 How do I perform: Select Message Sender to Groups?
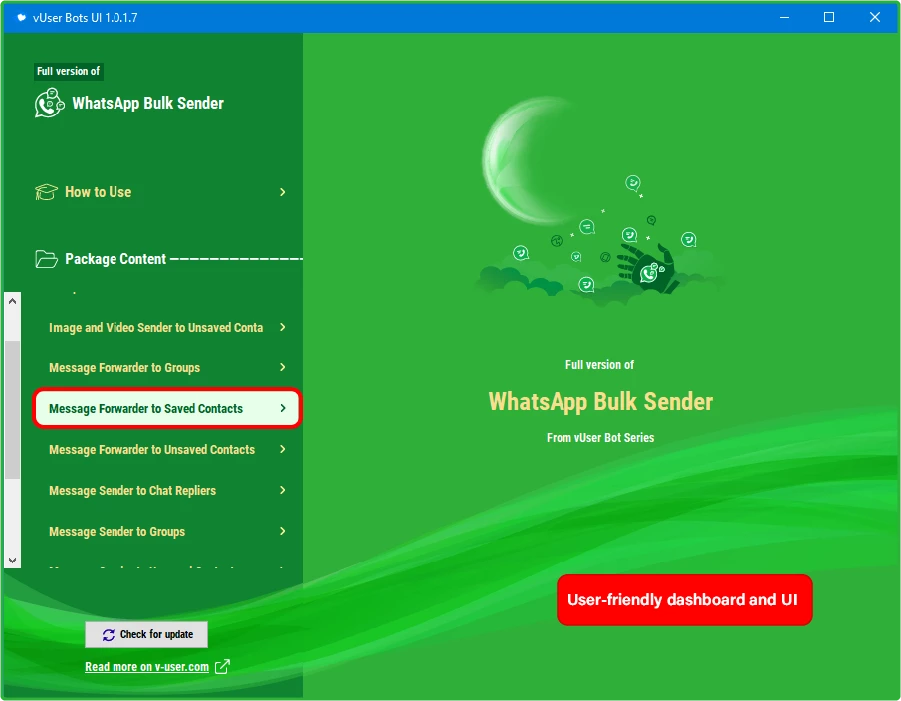tap(167, 531)
